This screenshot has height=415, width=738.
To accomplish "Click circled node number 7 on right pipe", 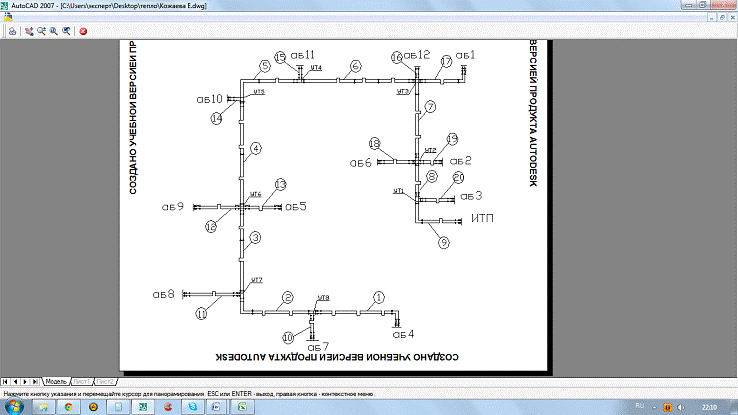I will pos(430,107).
